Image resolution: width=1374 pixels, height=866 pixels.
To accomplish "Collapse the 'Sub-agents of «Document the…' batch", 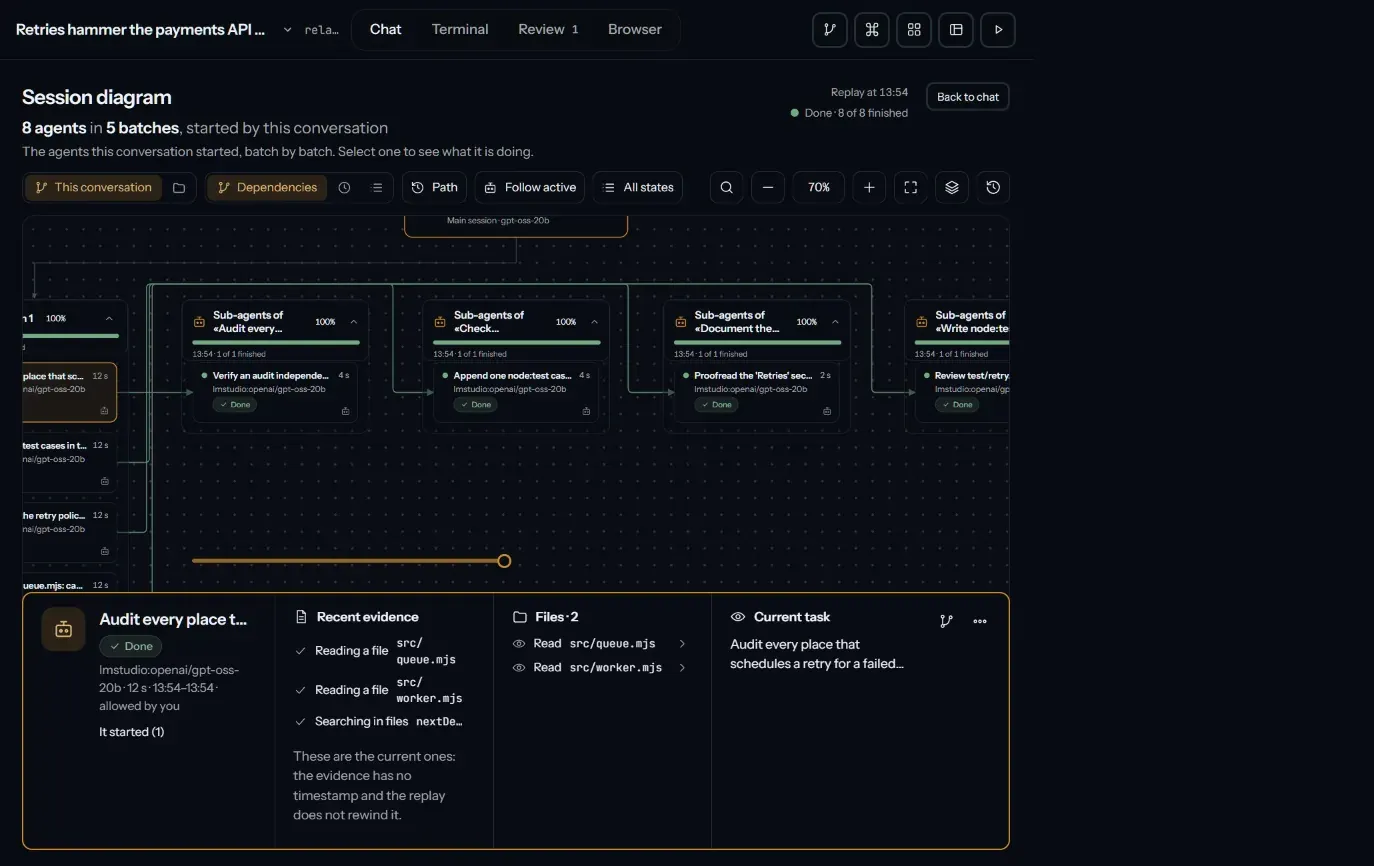I will click(836, 322).
